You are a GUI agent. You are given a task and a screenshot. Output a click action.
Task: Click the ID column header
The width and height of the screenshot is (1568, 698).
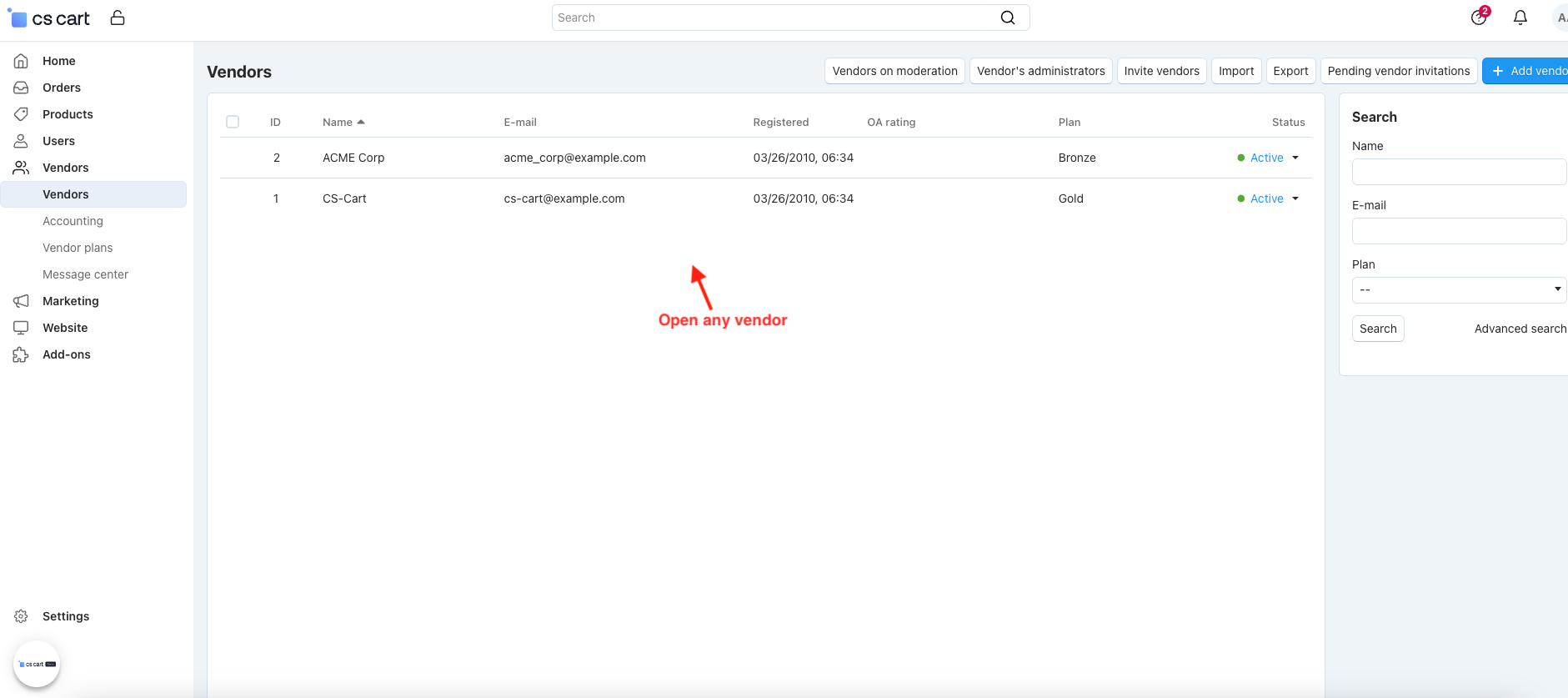pyautogui.click(x=275, y=122)
